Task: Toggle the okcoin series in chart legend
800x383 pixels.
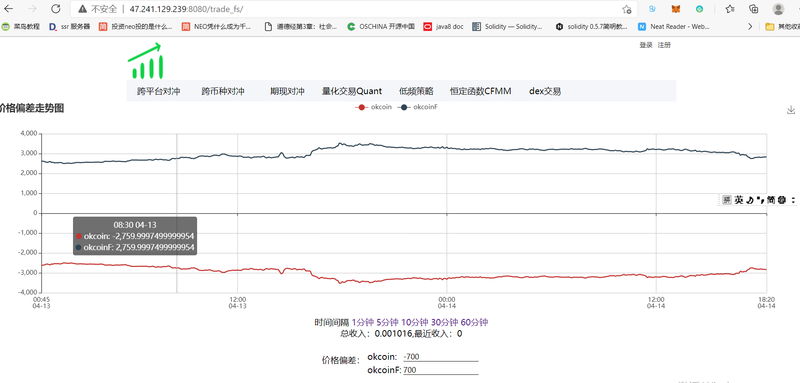Action: [373, 107]
